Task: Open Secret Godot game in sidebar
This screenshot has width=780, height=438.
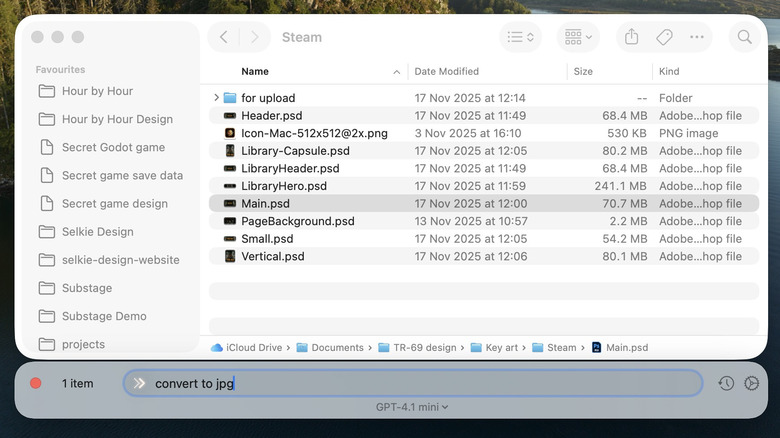Action: (x=101, y=147)
